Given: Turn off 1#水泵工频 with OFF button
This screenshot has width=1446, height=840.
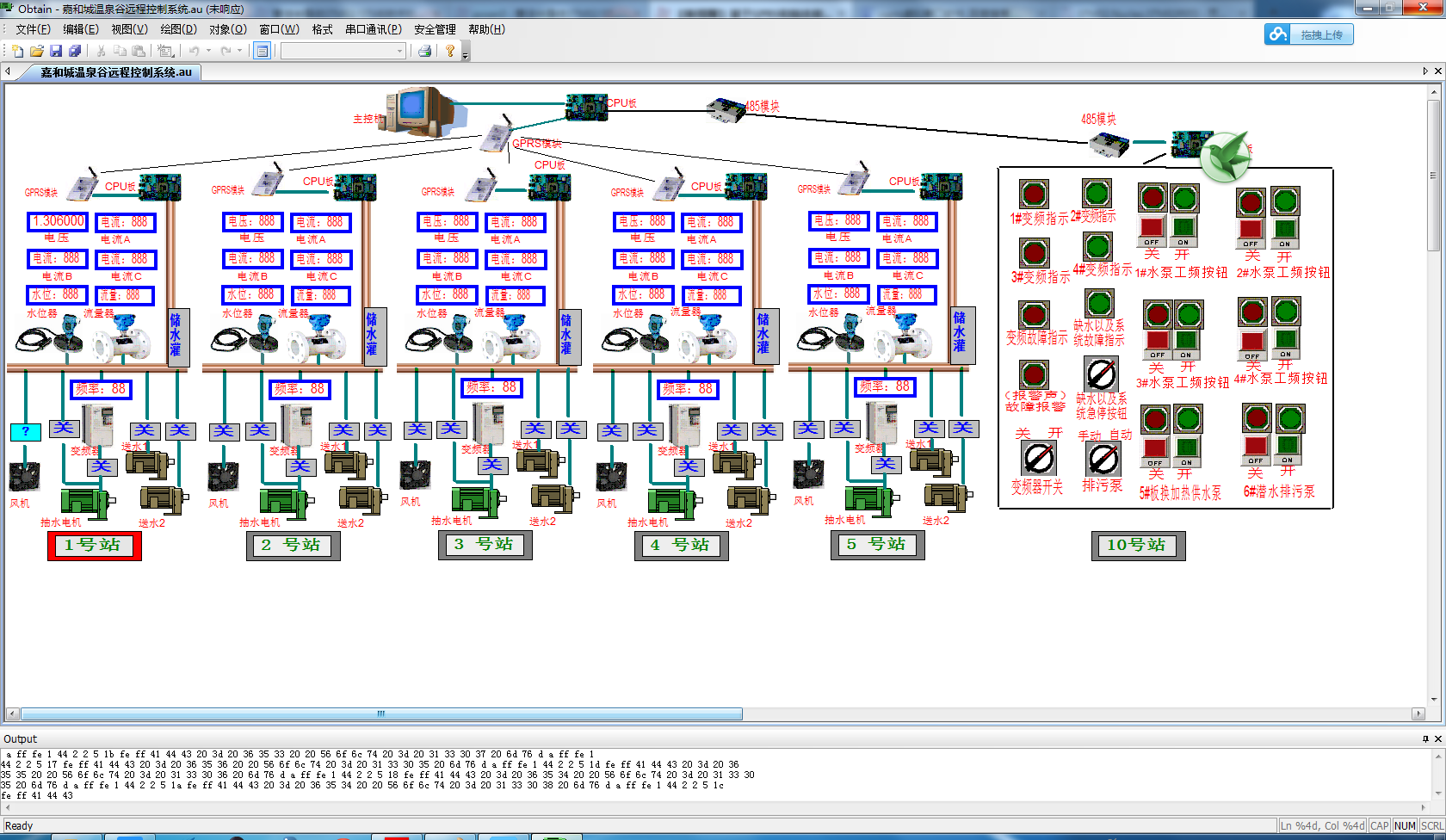Looking at the screenshot, I should pos(1152,231).
